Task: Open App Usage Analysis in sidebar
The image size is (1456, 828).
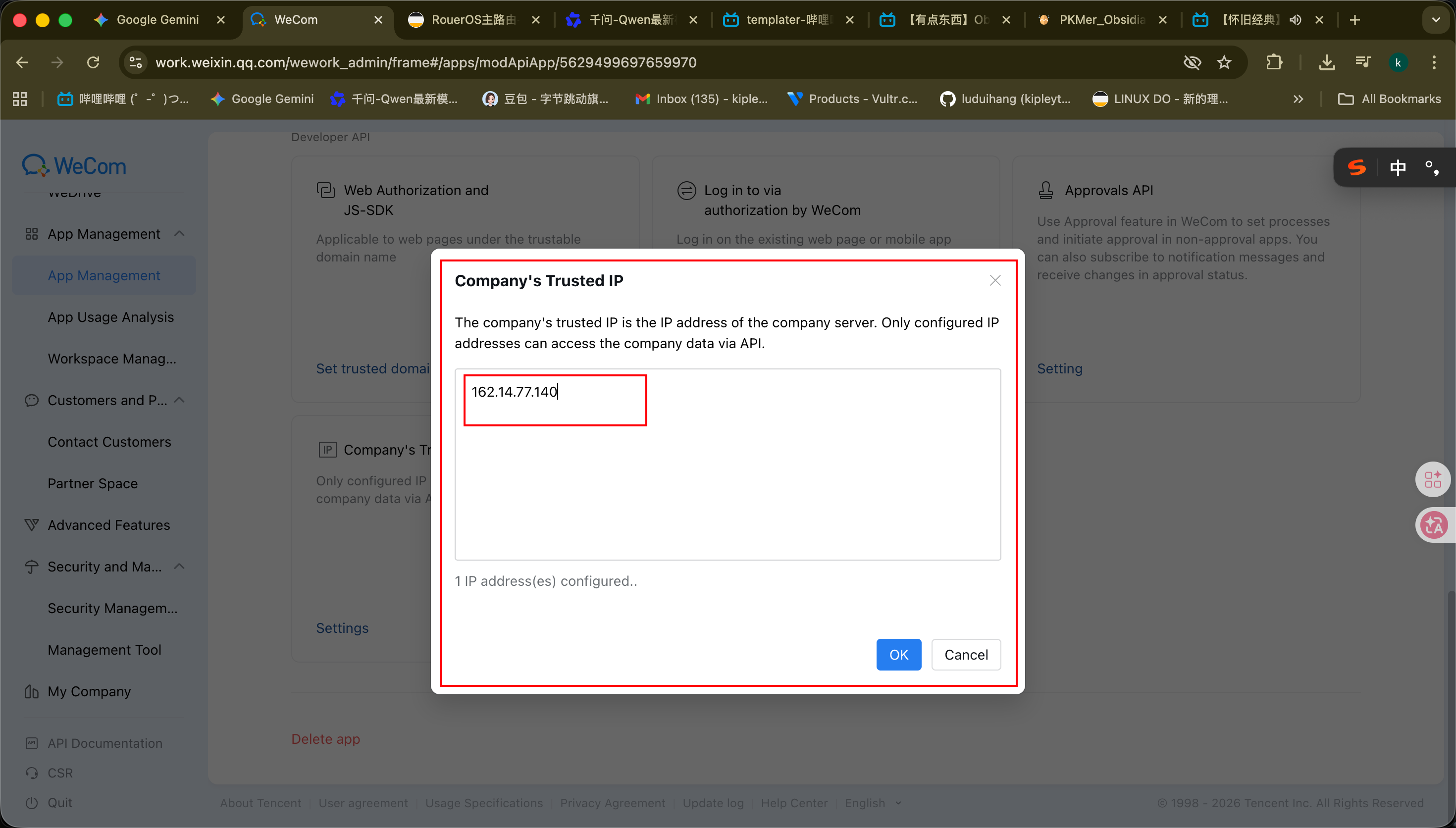Action: [x=111, y=317]
